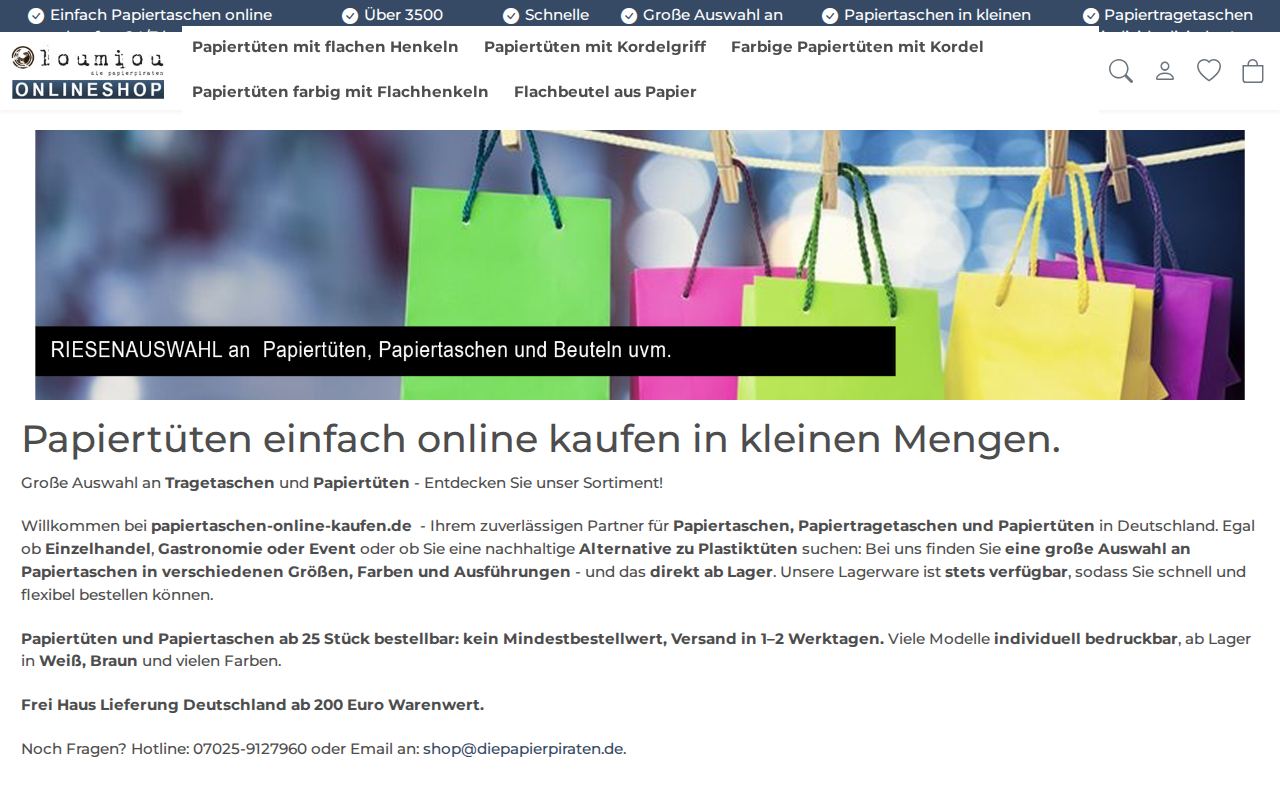
Task: Click bold text 'stets verfügbar'
Action: (1007, 572)
